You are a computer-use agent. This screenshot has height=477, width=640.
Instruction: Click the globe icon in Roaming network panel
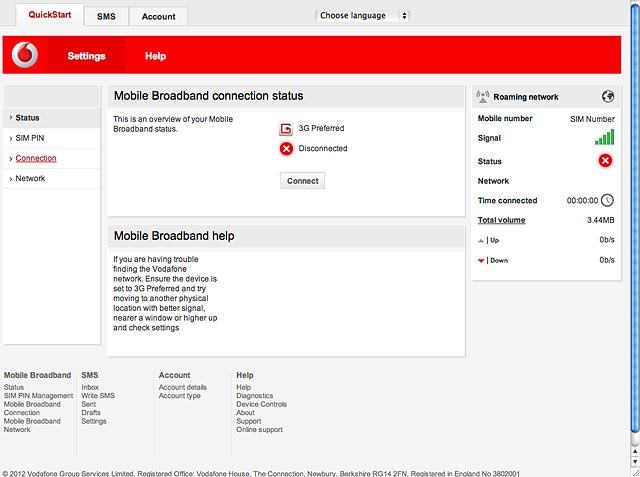(x=608, y=97)
